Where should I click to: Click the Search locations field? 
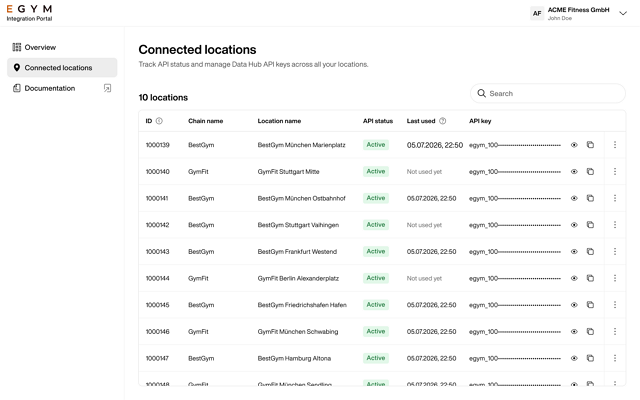coord(548,93)
